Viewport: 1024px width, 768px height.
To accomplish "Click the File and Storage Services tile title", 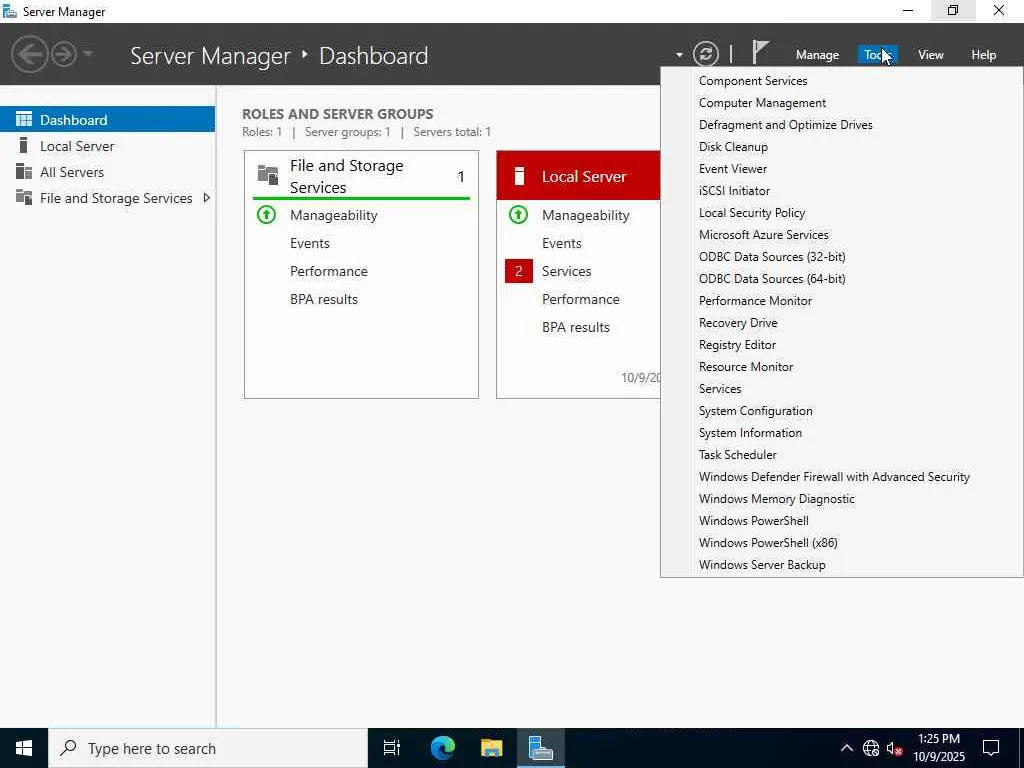I will (x=346, y=176).
